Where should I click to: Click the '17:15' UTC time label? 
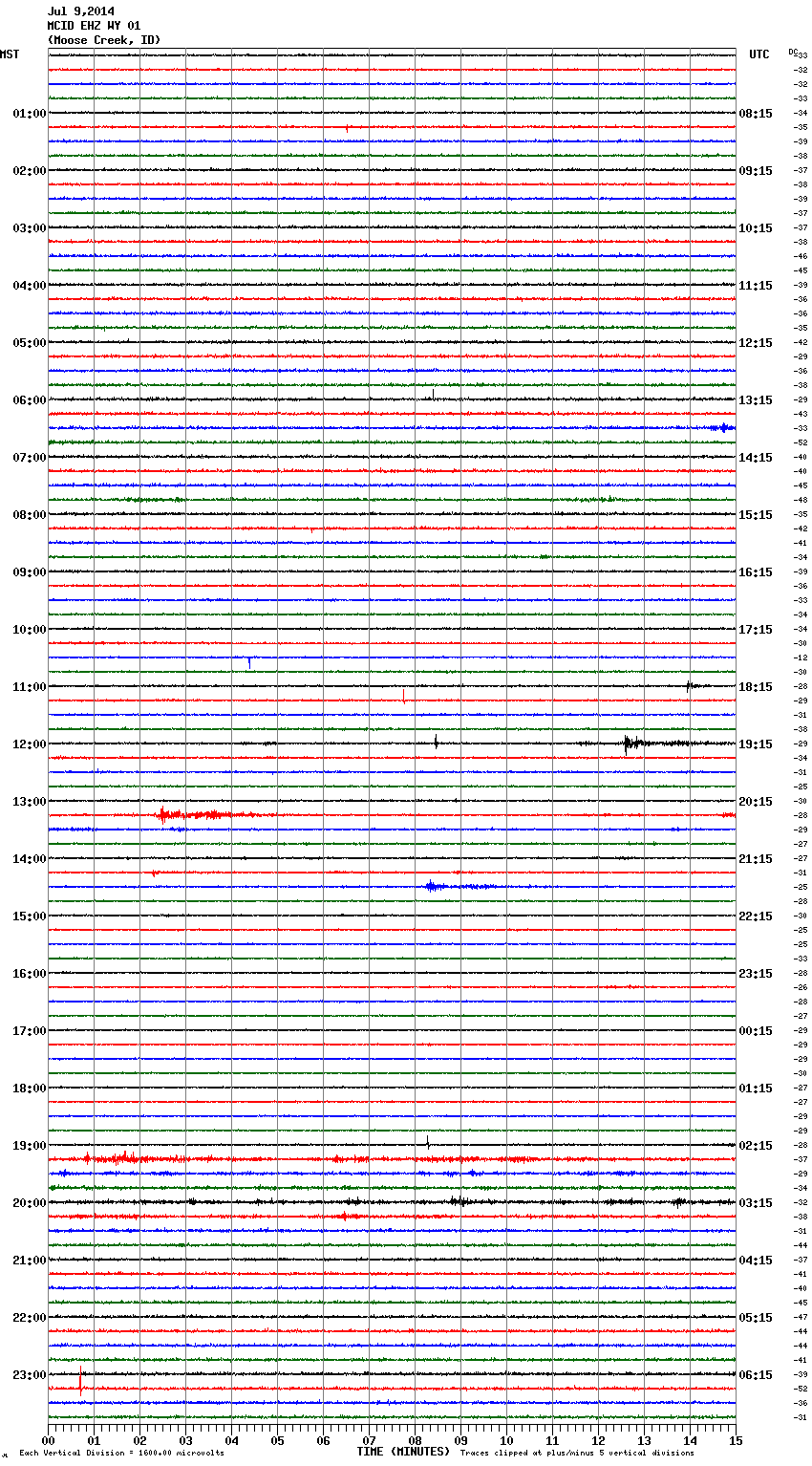click(x=756, y=630)
